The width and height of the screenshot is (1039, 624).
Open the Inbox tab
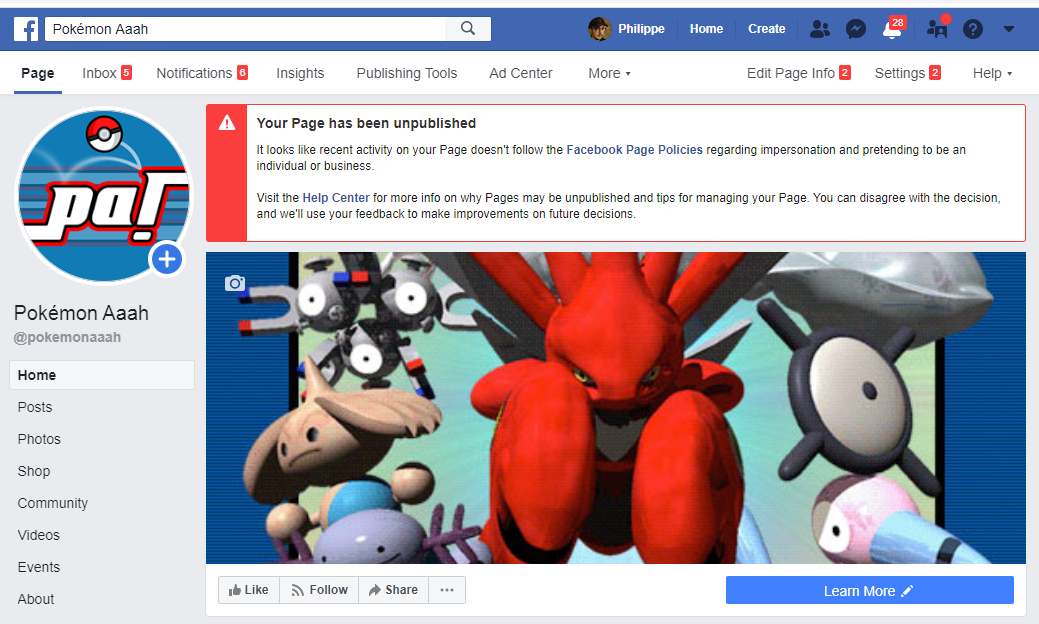(107, 73)
